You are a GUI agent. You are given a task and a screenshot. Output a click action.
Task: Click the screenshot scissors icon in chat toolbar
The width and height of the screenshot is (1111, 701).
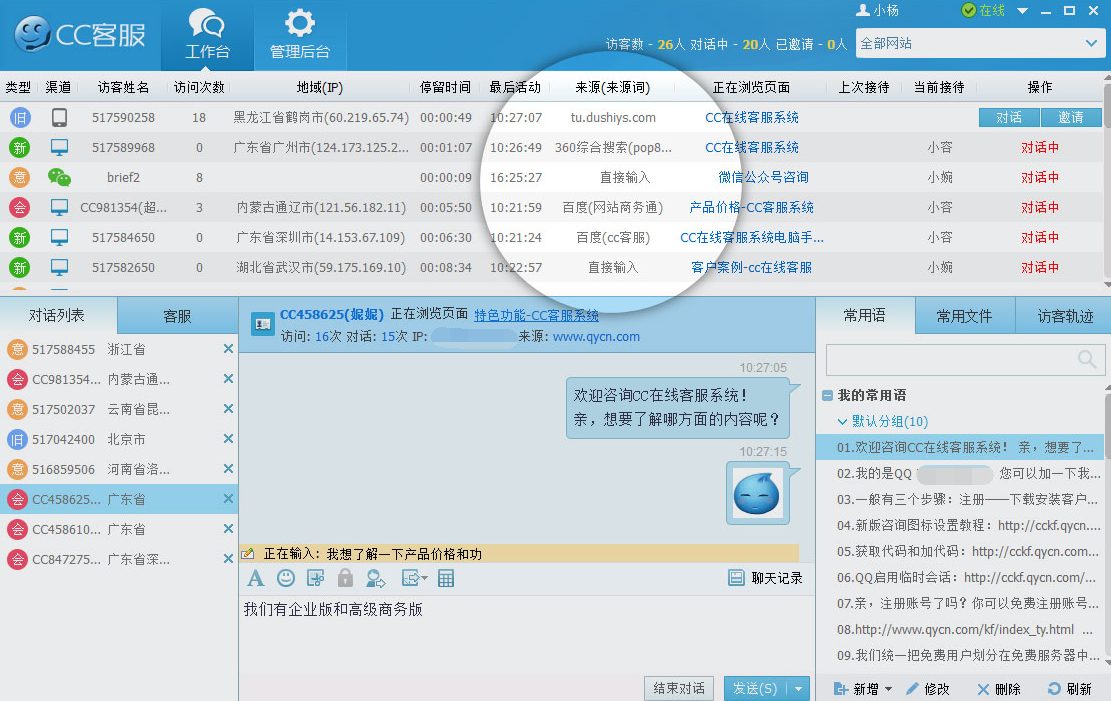pyautogui.click(x=315, y=578)
